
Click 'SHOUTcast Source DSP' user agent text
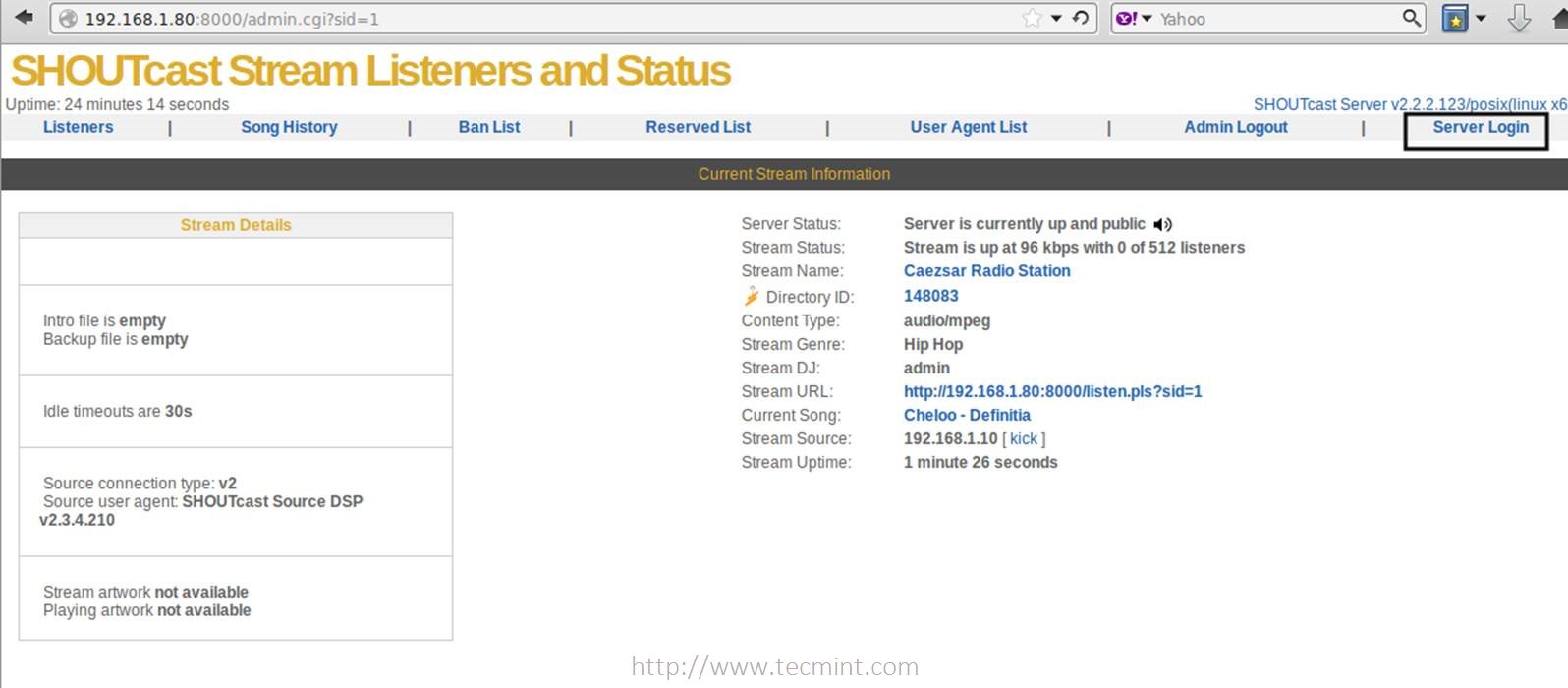(x=272, y=501)
